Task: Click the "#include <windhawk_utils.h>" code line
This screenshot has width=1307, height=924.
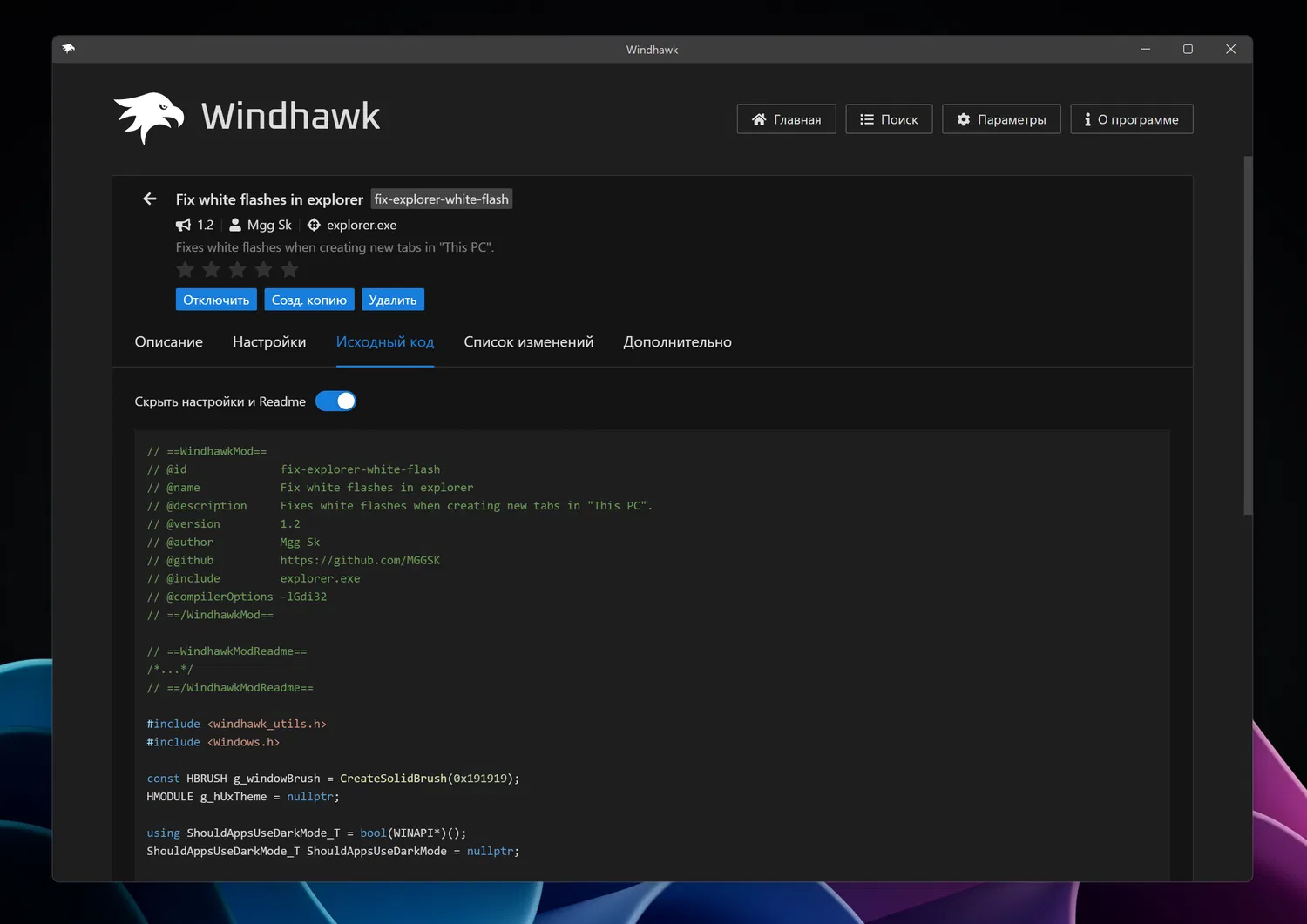Action: coord(237,725)
